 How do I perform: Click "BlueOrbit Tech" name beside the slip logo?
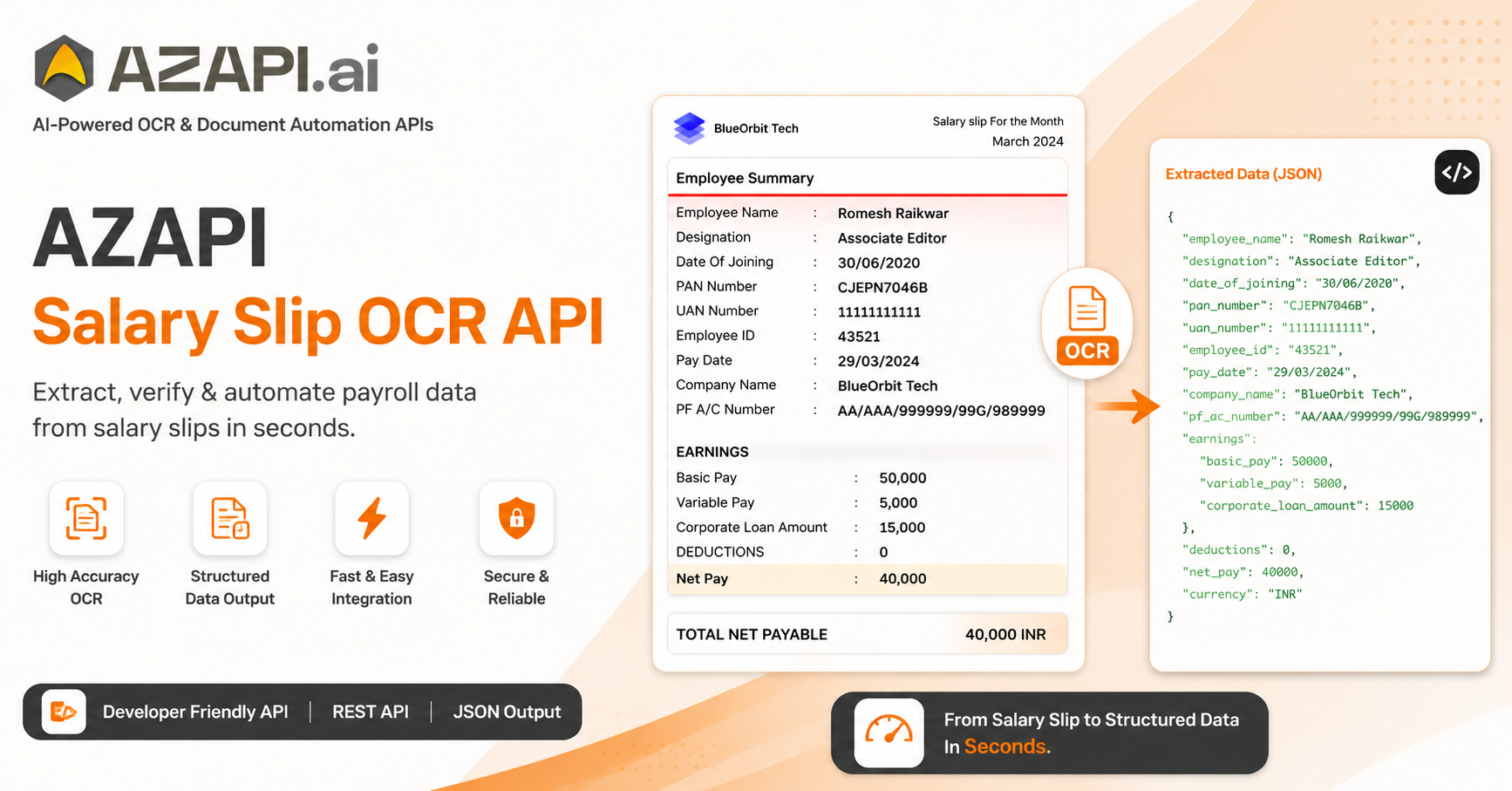click(x=756, y=128)
